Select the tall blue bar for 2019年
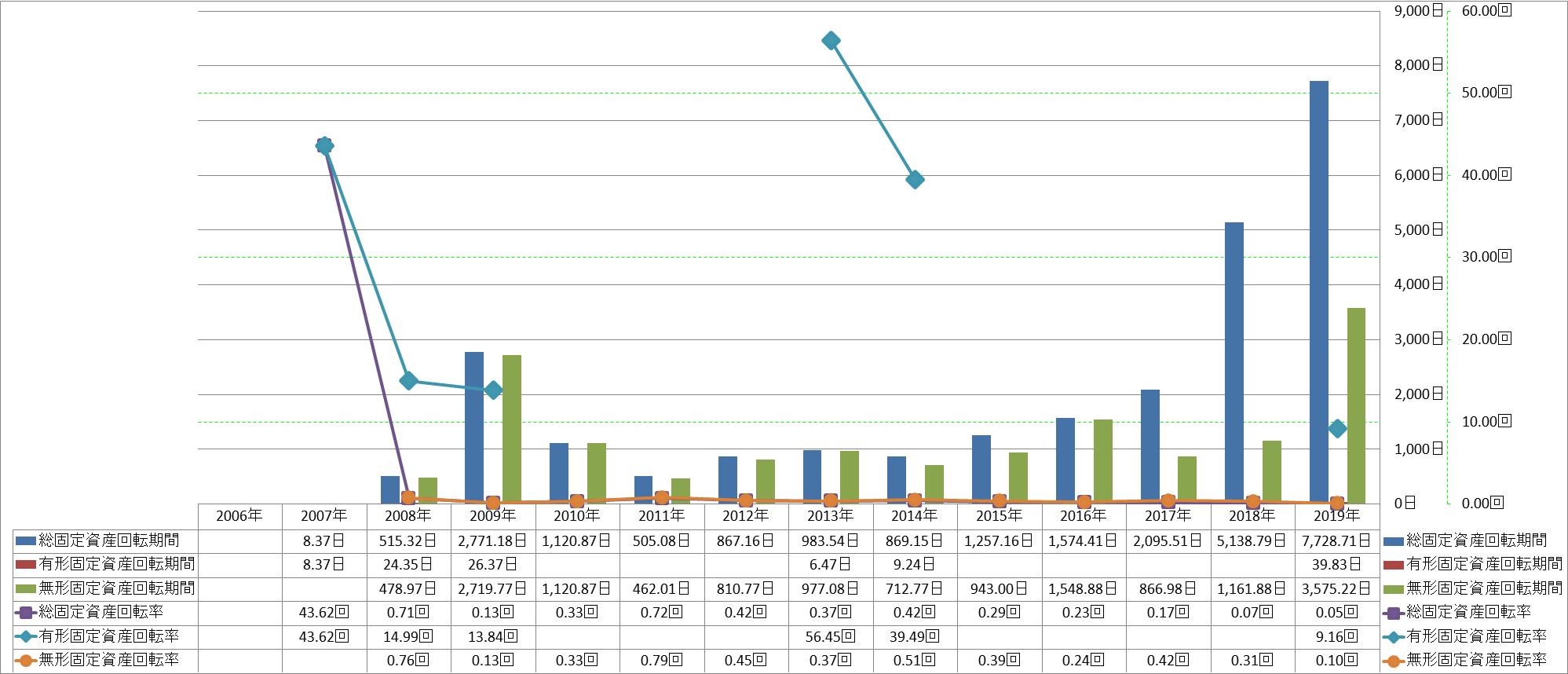The height and width of the screenshot is (674, 1568). point(1319,292)
